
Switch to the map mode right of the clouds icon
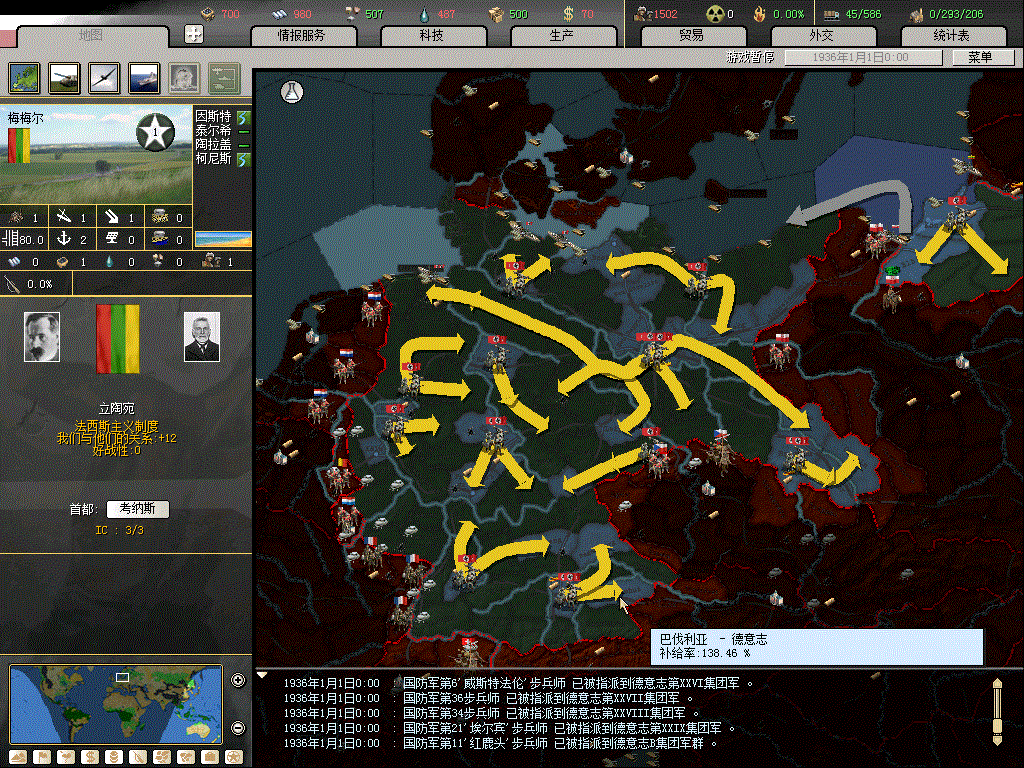pyautogui.click(x=186, y=757)
